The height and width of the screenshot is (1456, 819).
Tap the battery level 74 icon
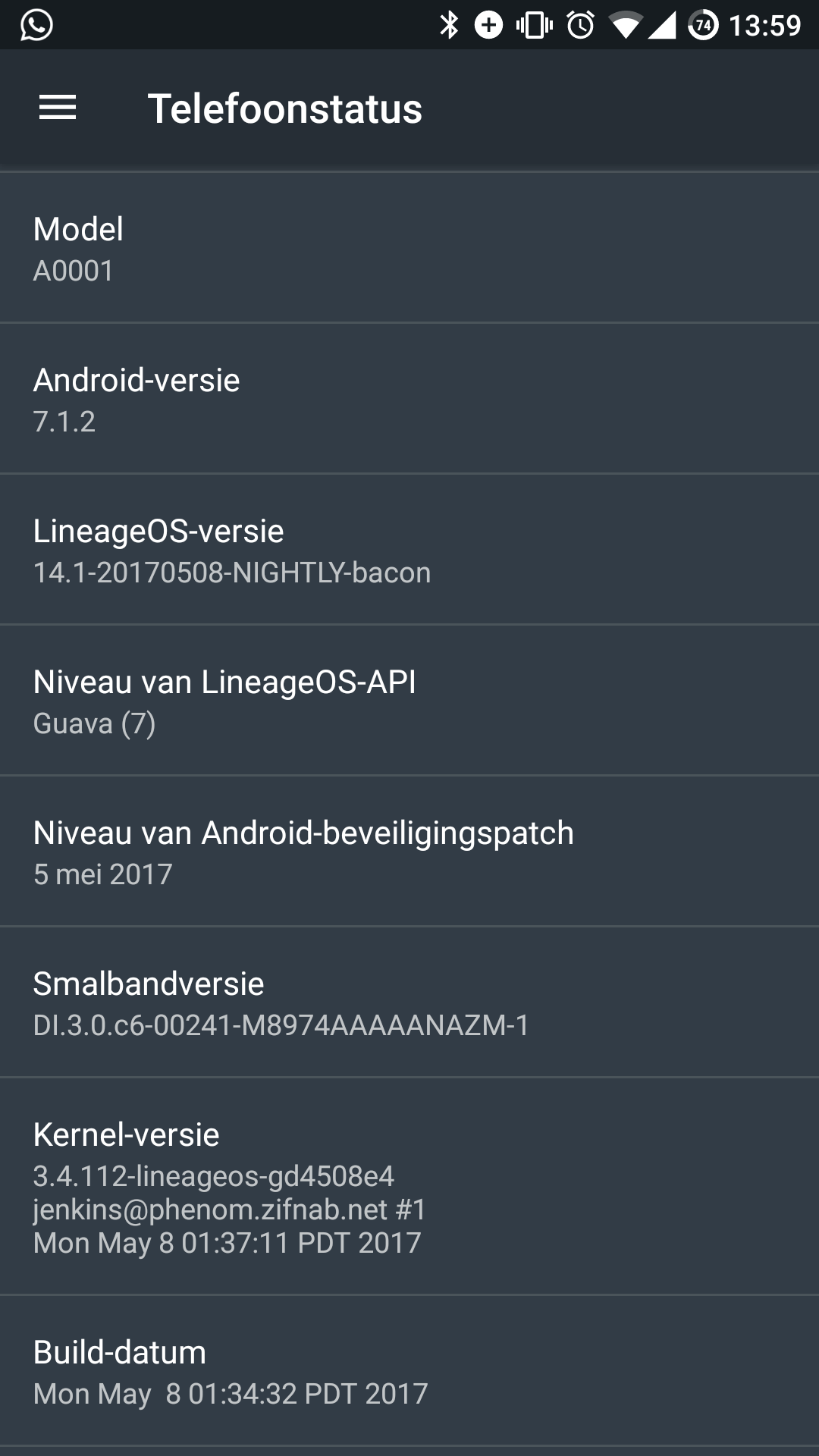[703, 25]
